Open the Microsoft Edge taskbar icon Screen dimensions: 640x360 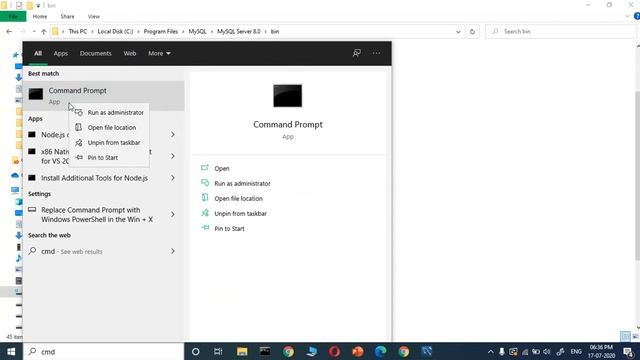click(380, 351)
